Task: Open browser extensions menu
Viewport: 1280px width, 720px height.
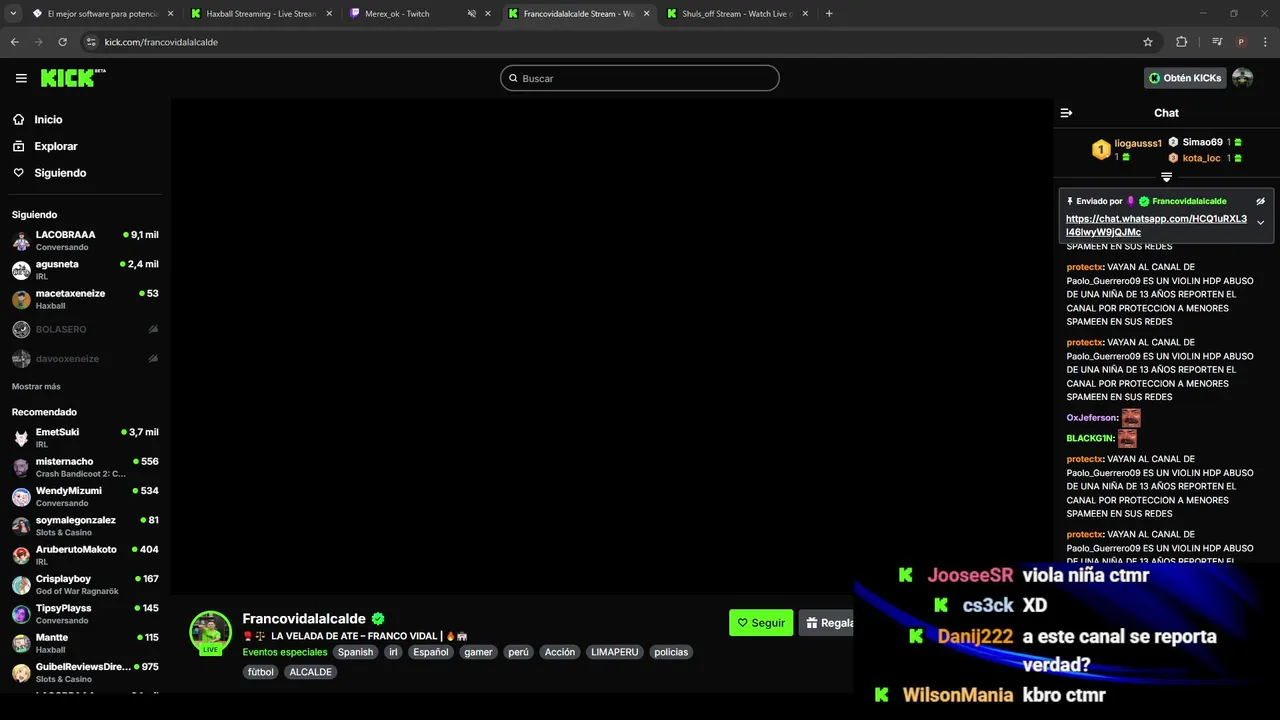Action: 1181,42
